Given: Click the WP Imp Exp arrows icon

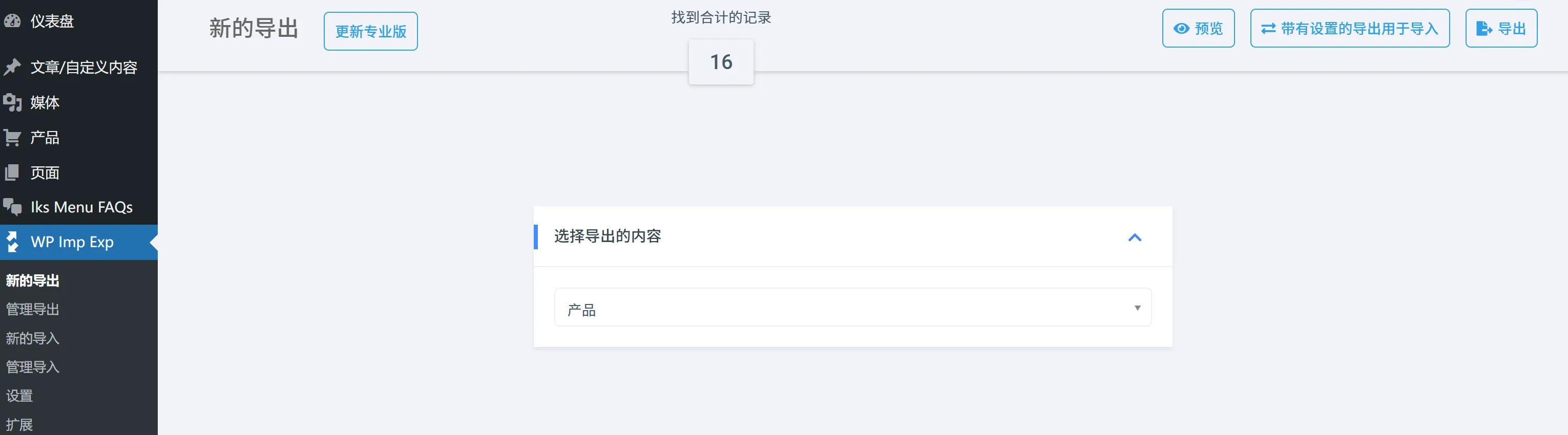Looking at the screenshot, I should click(12, 242).
